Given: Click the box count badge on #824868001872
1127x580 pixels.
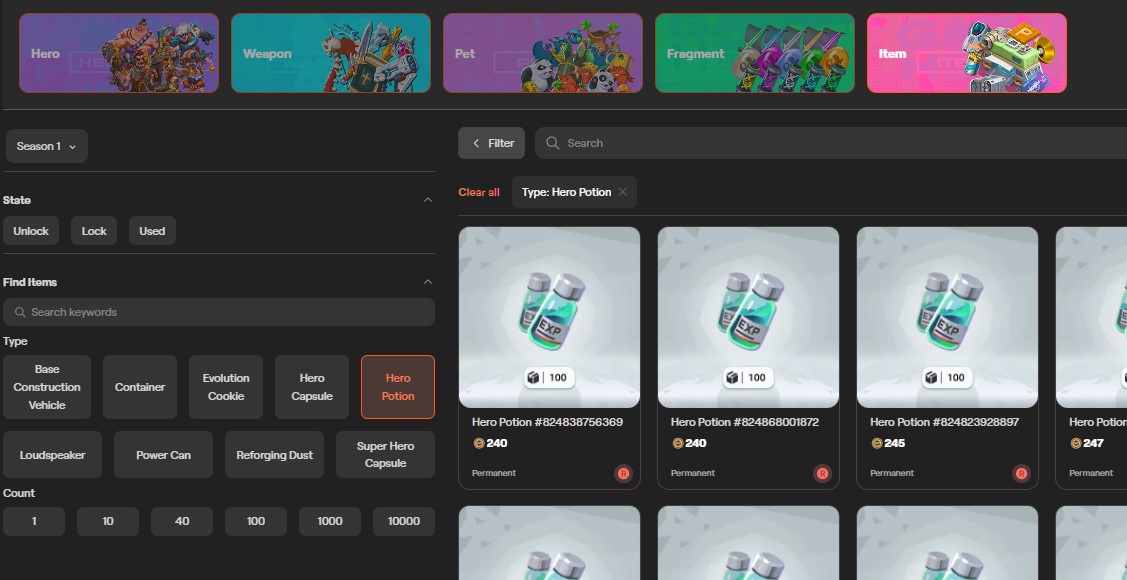Looking at the screenshot, I should 748,377.
